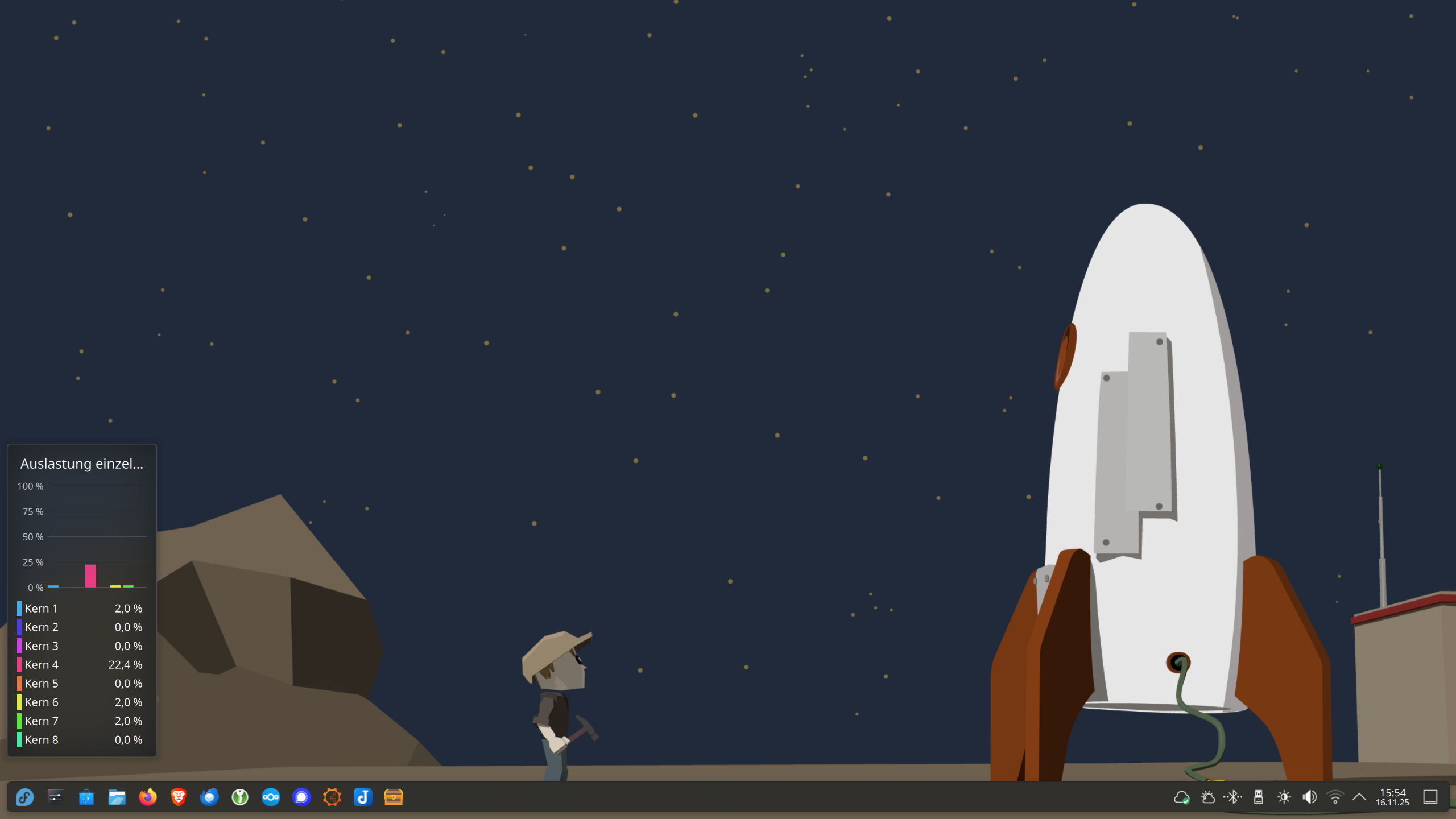
Task: Open Discover software store
Action: pyautogui.click(x=86, y=797)
